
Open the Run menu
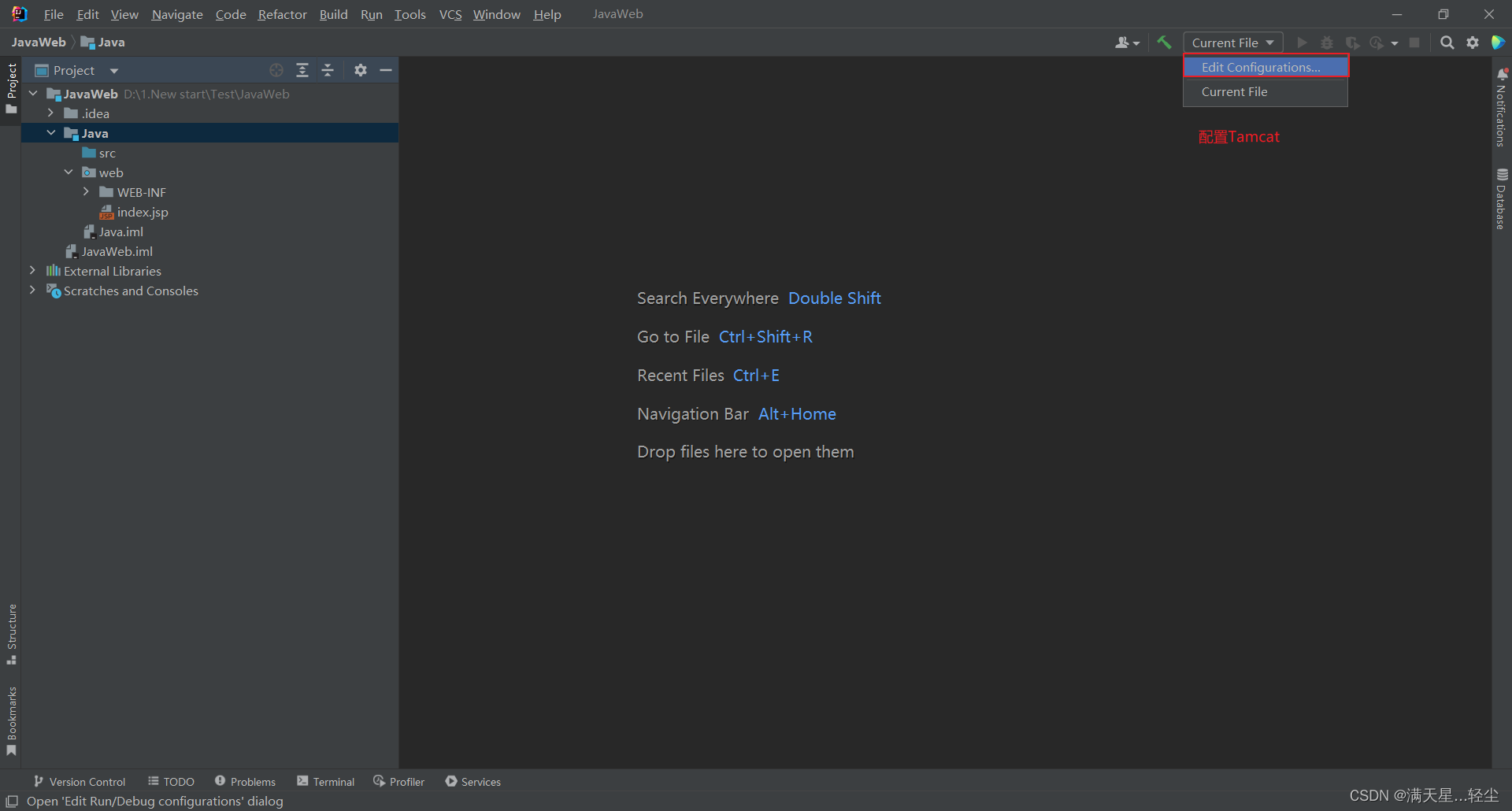[x=371, y=14]
